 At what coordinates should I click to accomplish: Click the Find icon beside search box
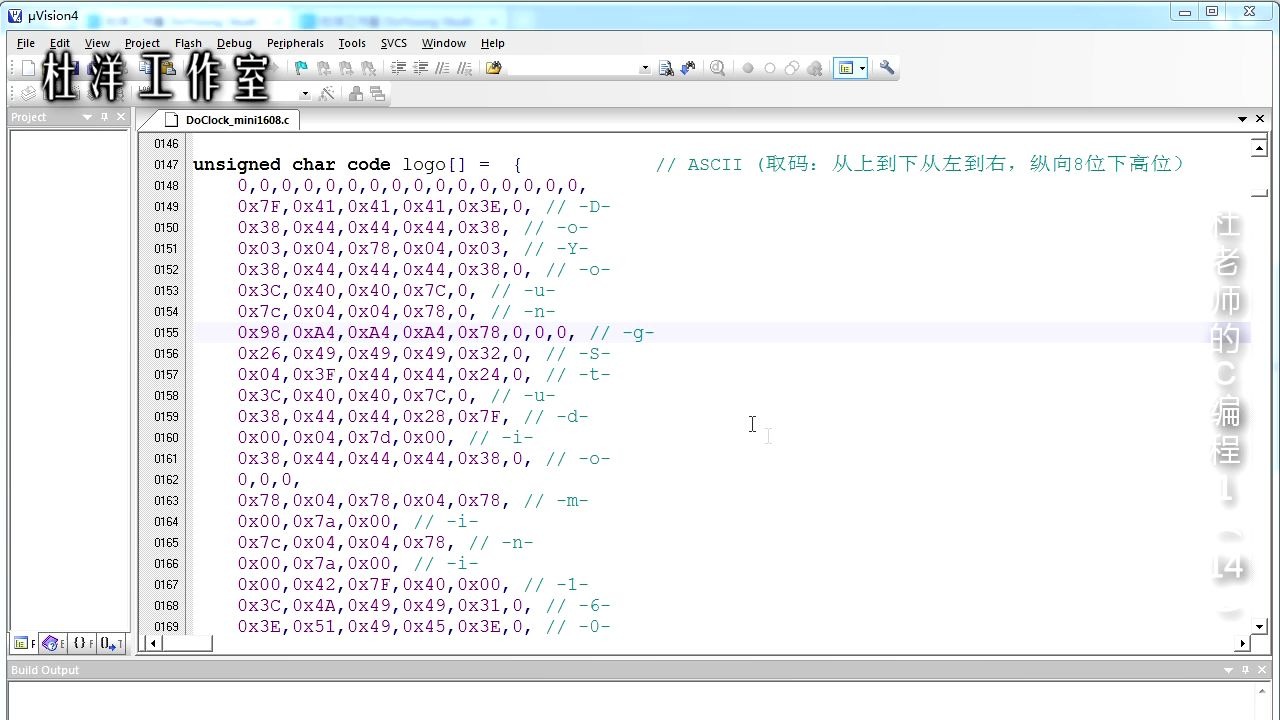(x=666, y=68)
